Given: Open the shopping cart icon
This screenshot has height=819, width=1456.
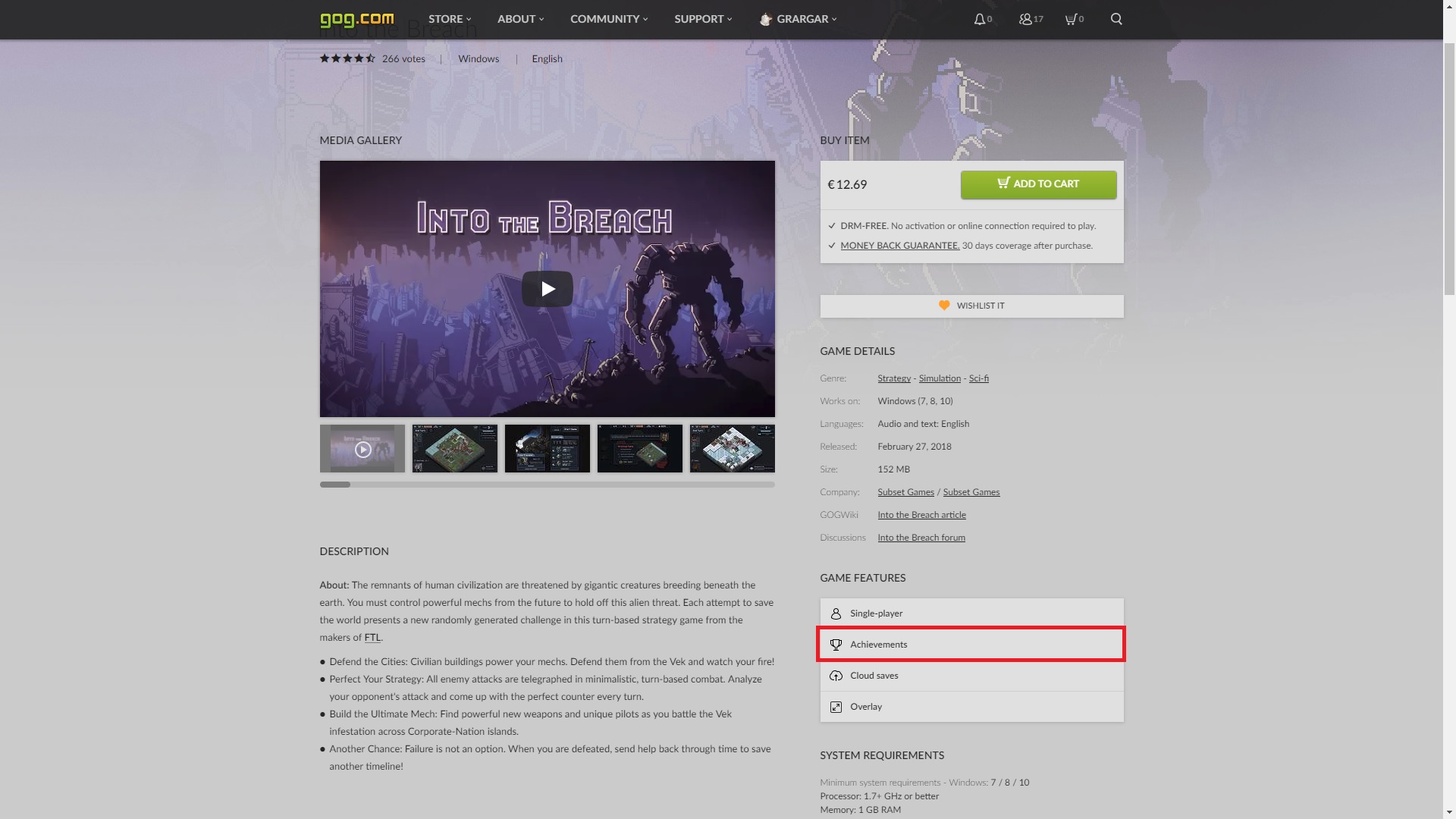Looking at the screenshot, I should (x=1070, y=19).
